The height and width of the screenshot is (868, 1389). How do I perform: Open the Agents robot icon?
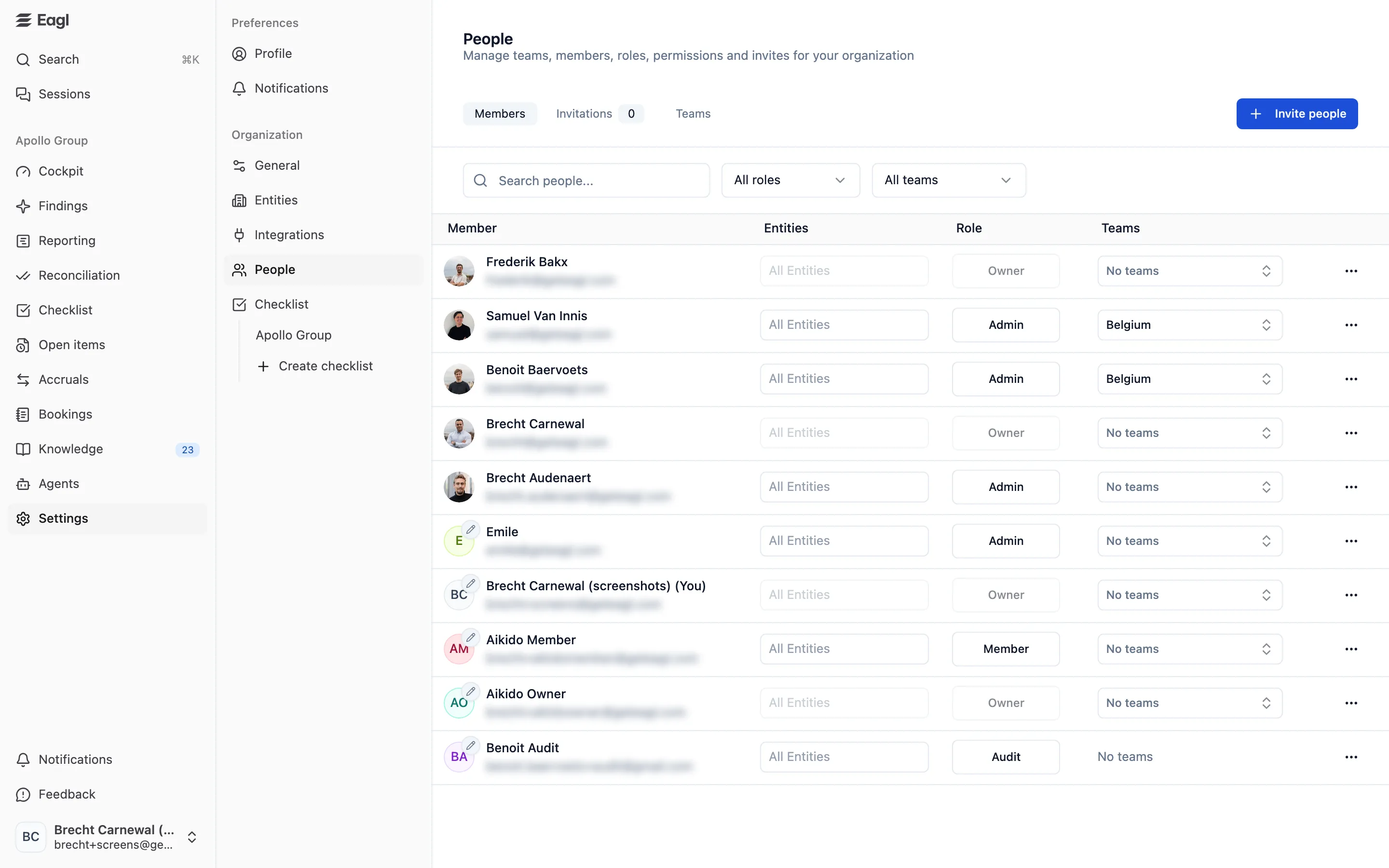pyautogui.click(x=23, y=484)
